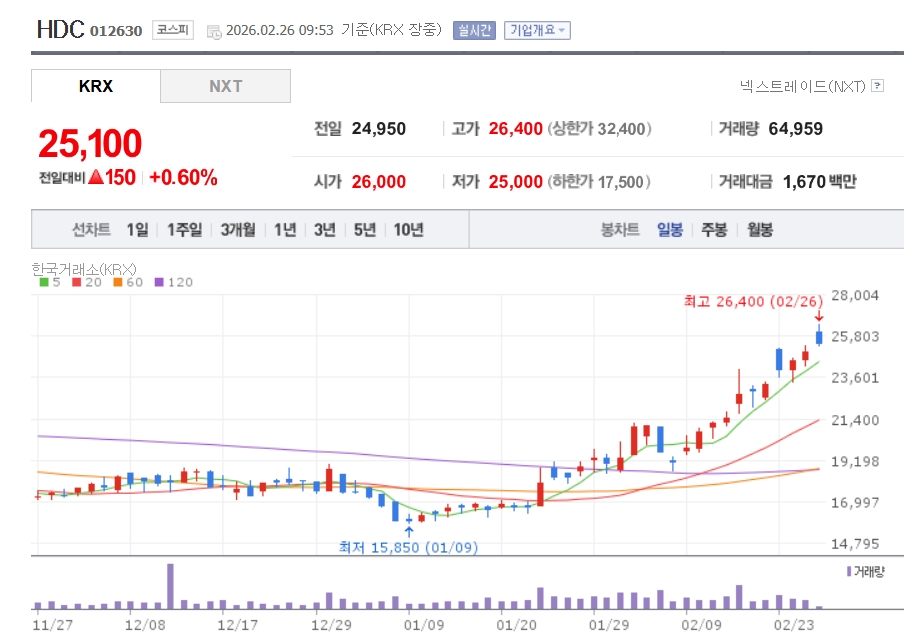Switch to the NXT tab
The width and height of the screenshot is (904, 644).
tap(225, 86)
